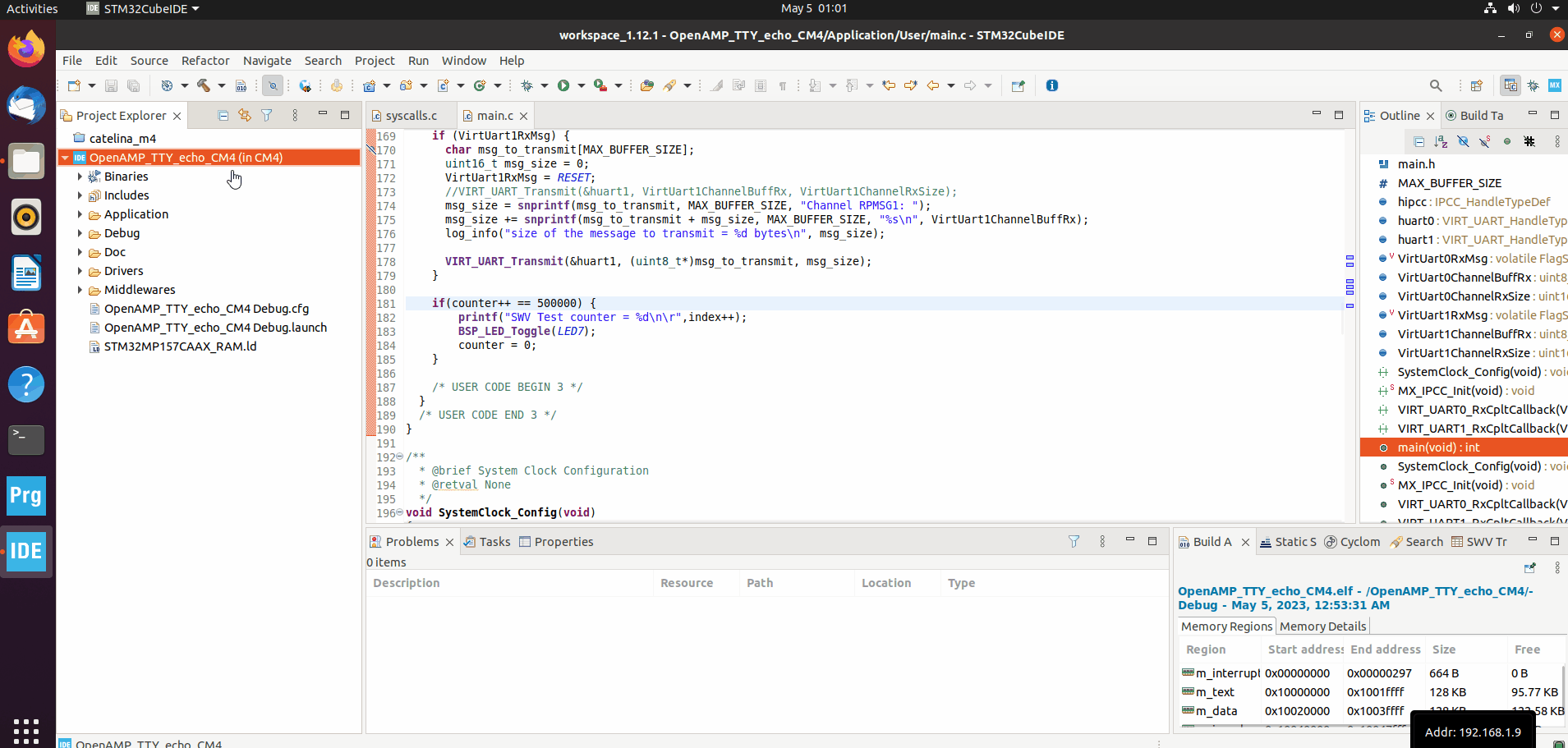The height and width of the screenshot is (748, 1568).
Task: Open the Device Configuration Tool MX perspective
Action: coord(1554,85)
